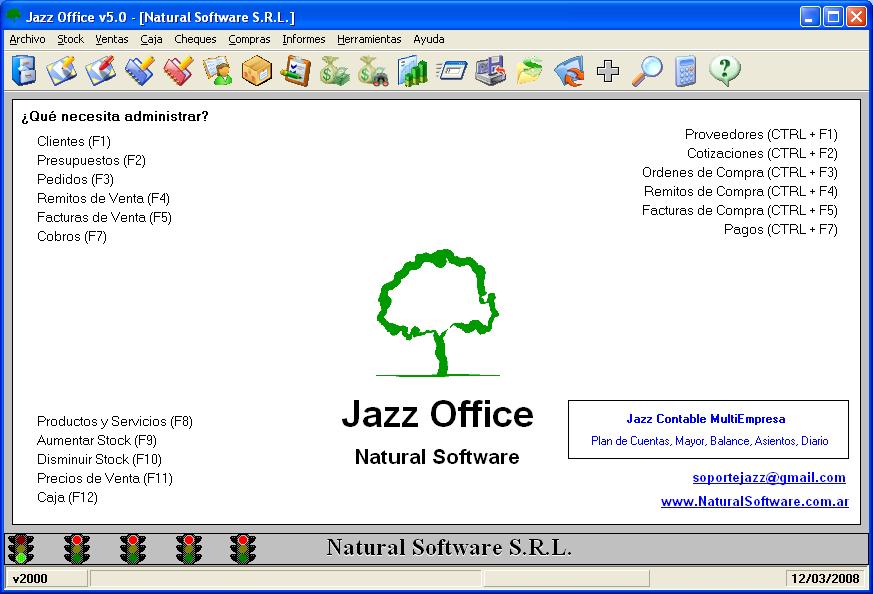The image size is (873, 594).
Task: Click the money bag with binoculars icon
Action: [x=374, y=71]
